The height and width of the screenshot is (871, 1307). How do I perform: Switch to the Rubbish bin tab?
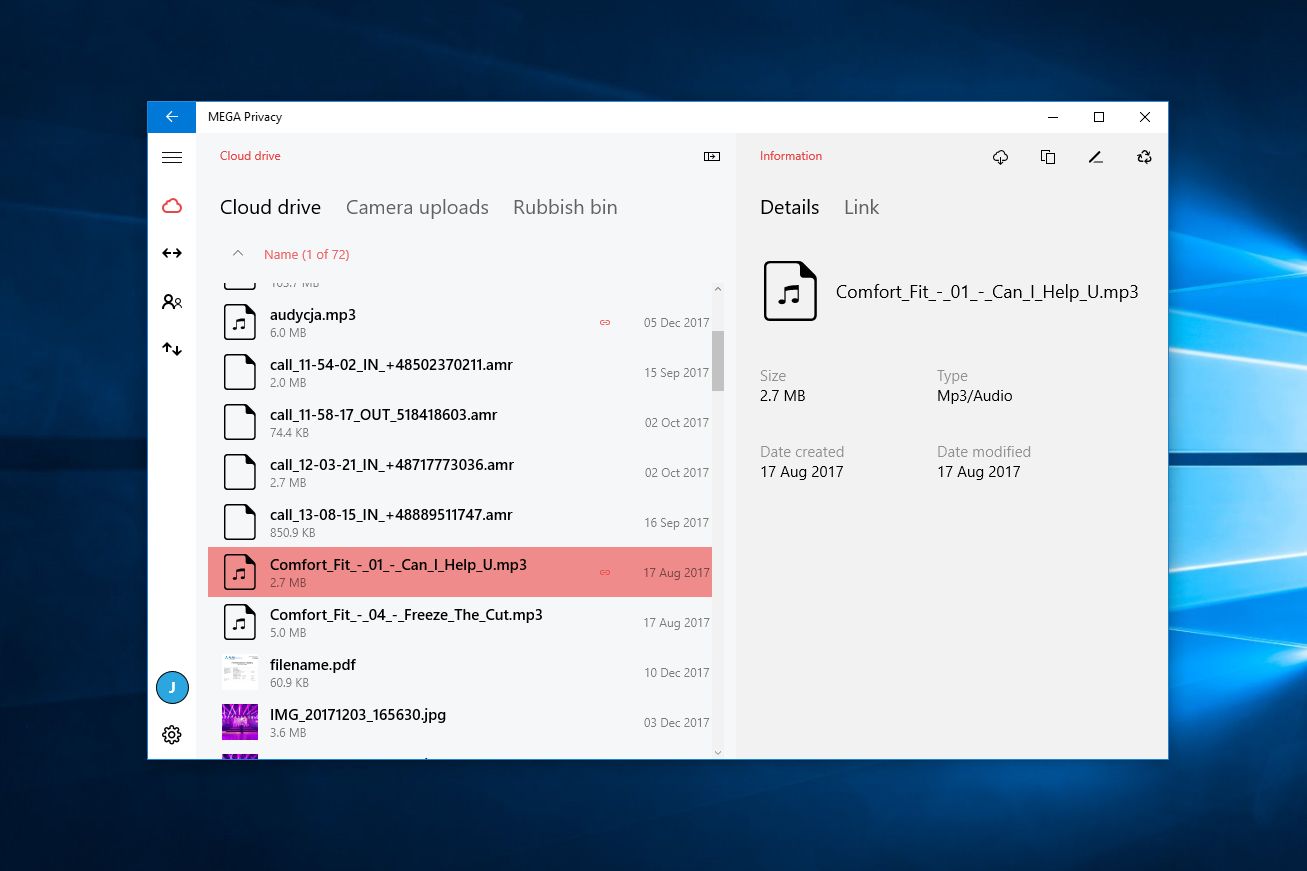coord(565,207)
